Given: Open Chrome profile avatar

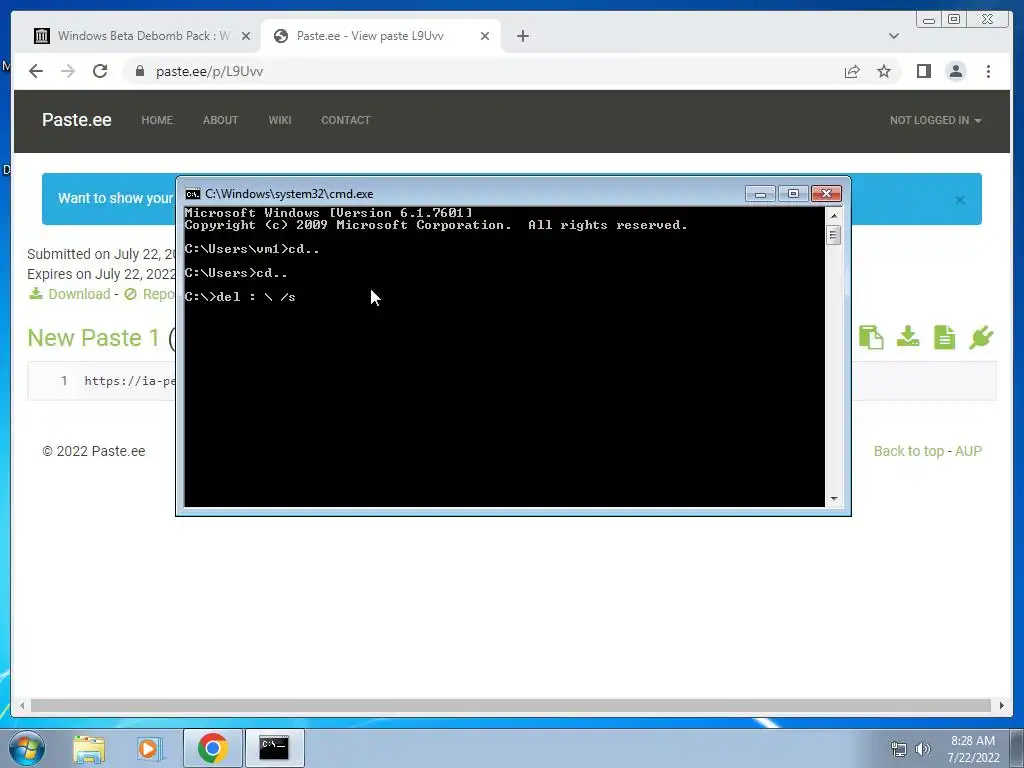Looking at the screenshot, I should [x=955, y=71].
